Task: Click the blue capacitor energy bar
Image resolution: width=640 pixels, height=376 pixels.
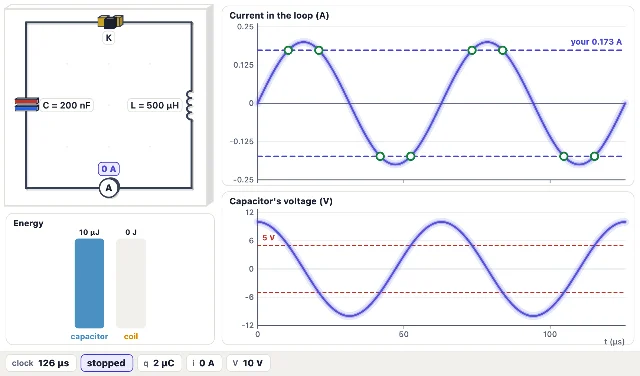Action: (x=89, y=283)
